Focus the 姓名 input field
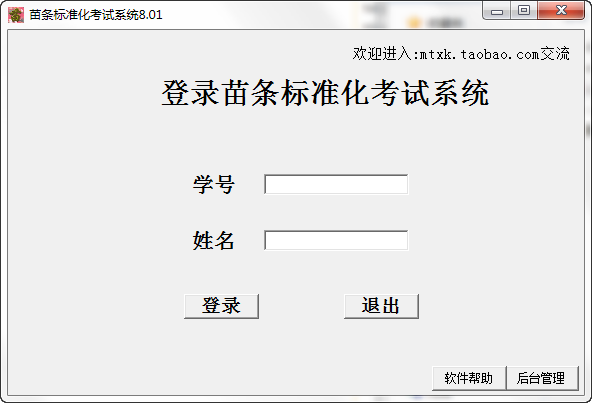 [336, 240]
